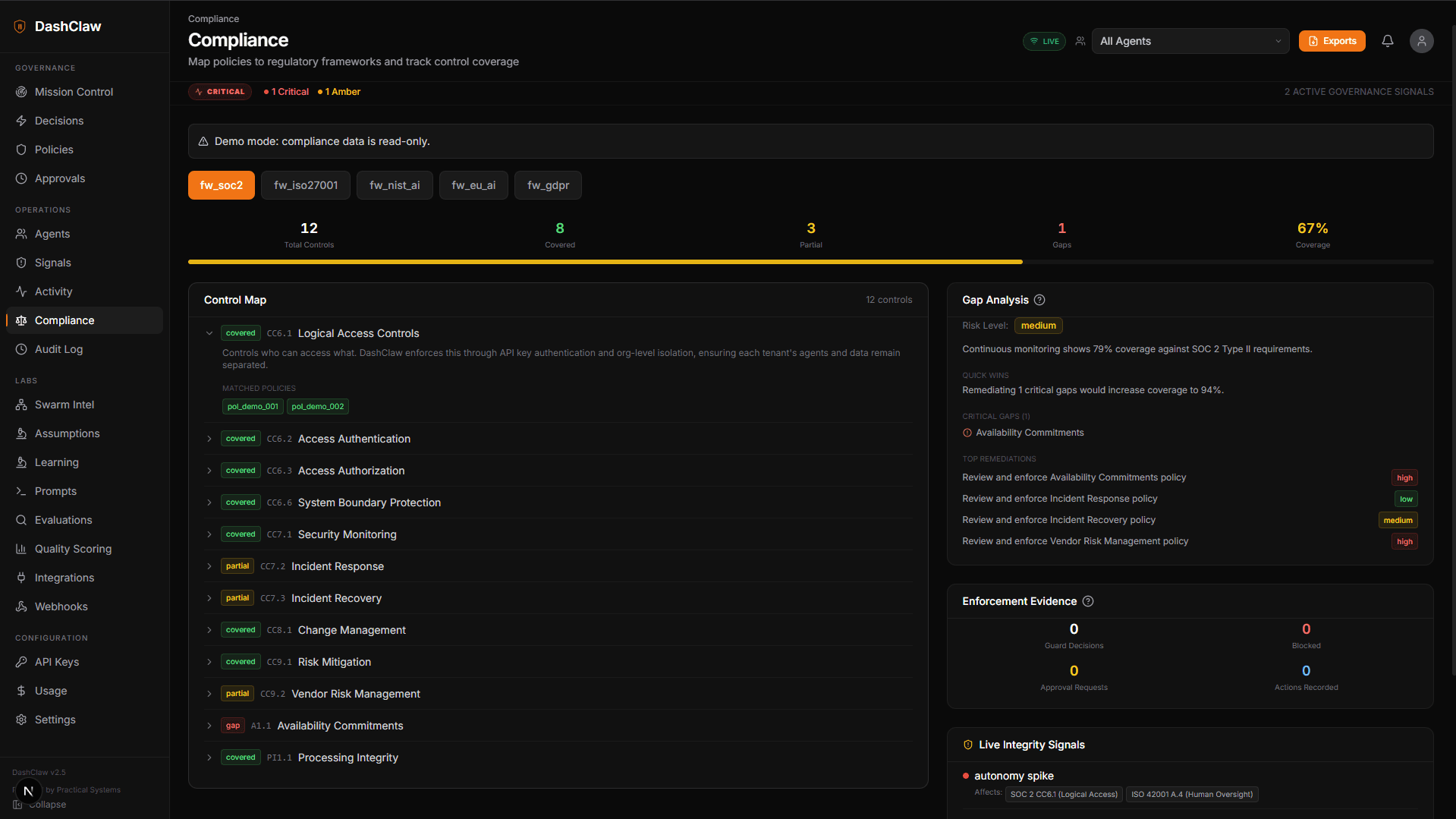Click the Exports button

(1332, 41)
